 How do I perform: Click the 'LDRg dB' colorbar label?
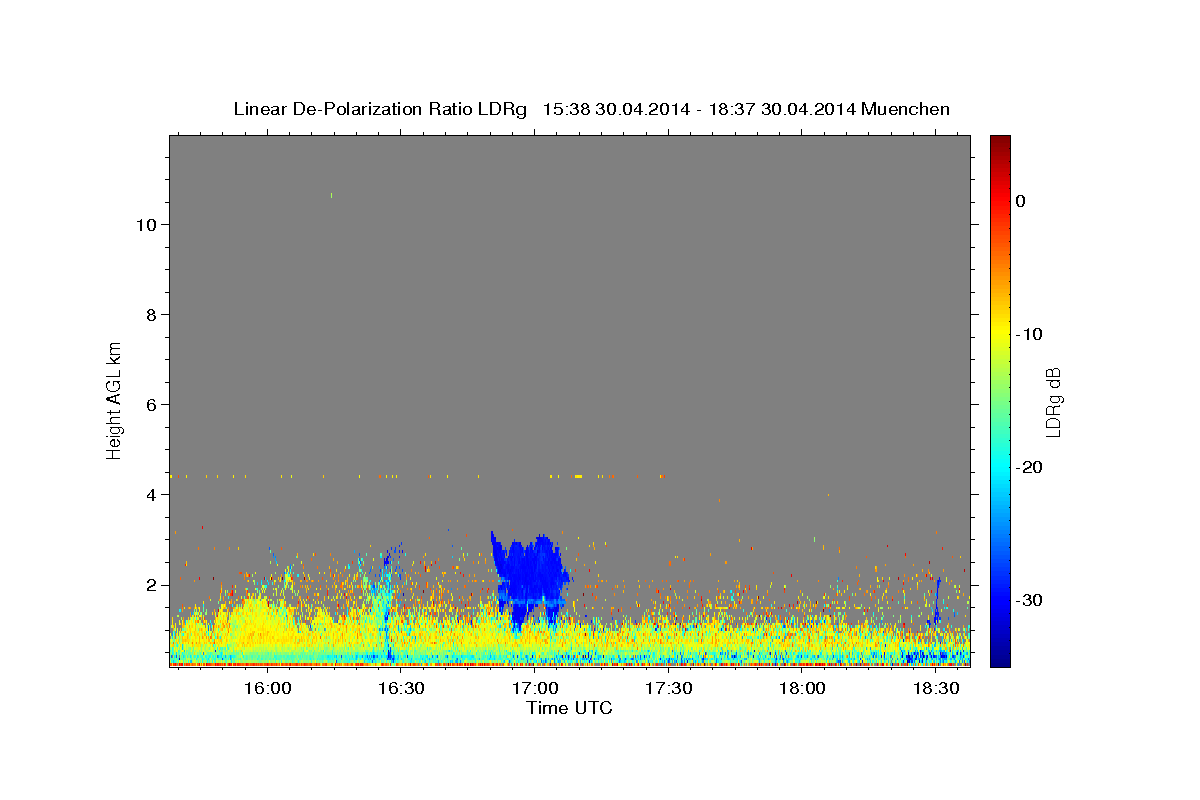1052,401
